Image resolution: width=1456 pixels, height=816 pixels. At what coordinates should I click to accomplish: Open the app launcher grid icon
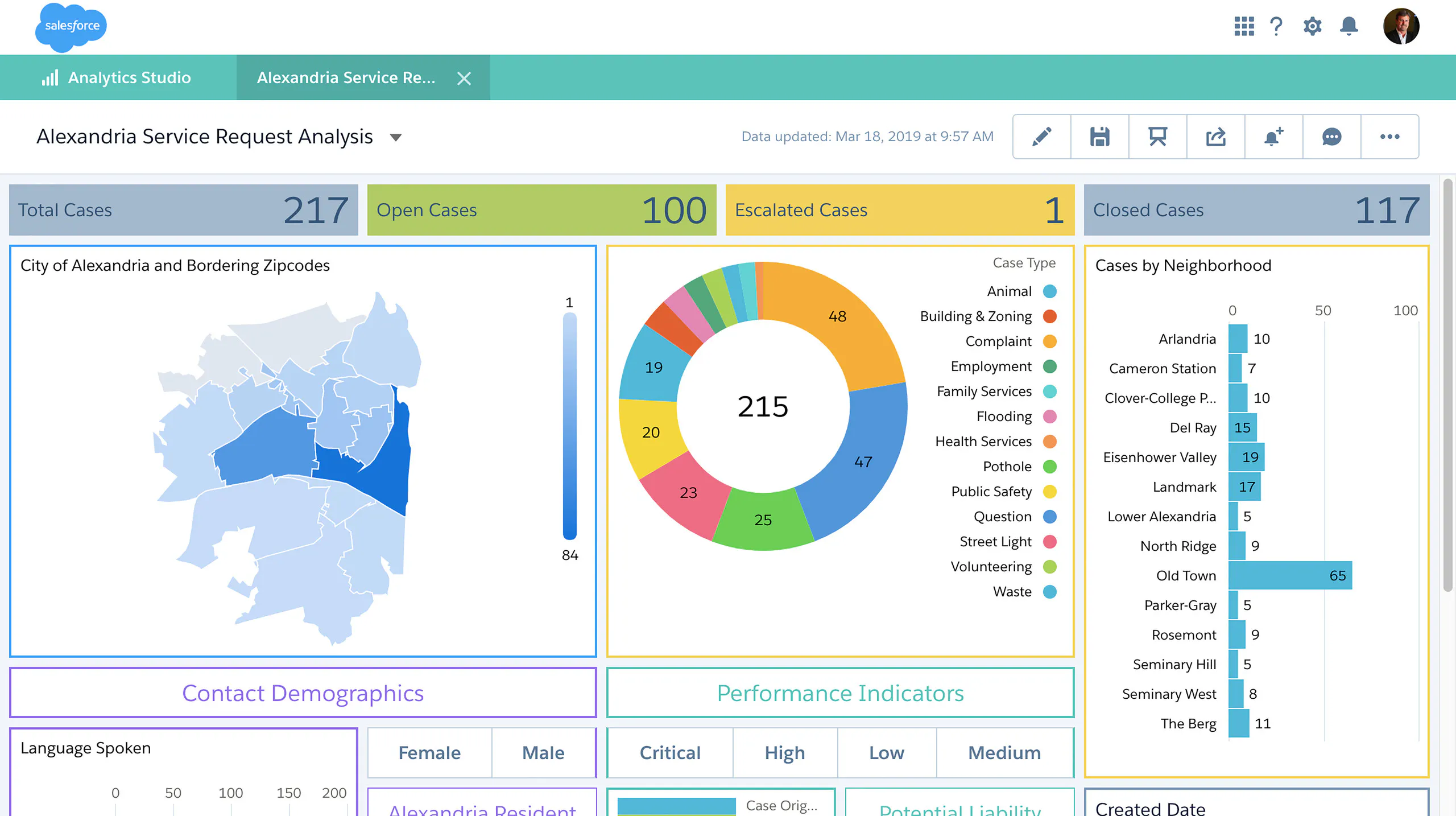pyautogui.click(x=1244, y=26)
